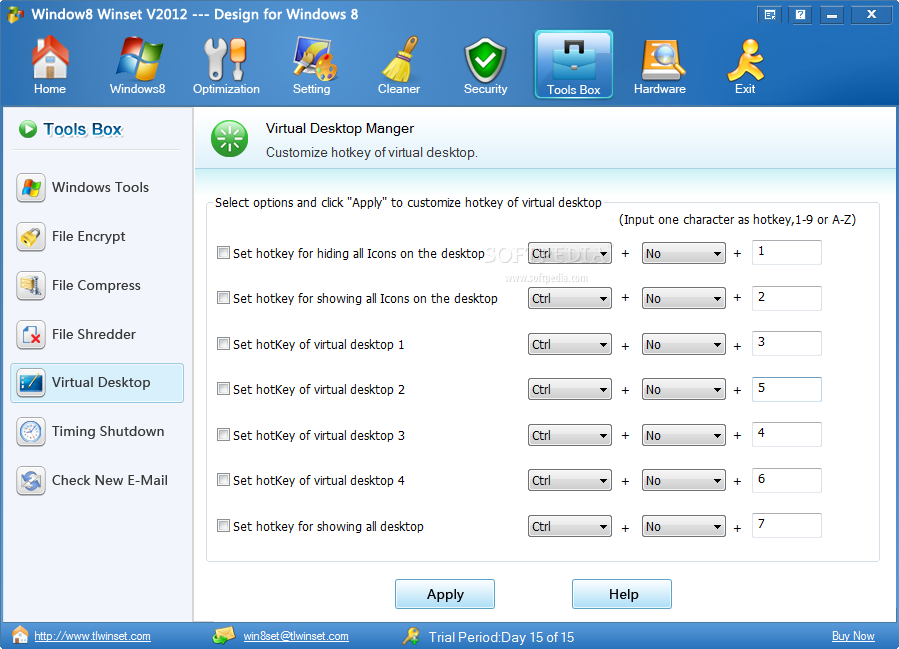Image resolution: width=899 pixels, height=649 pixels.
Task: Check Set hotKey of virtual desktop 4
Action: pos(224,479)
